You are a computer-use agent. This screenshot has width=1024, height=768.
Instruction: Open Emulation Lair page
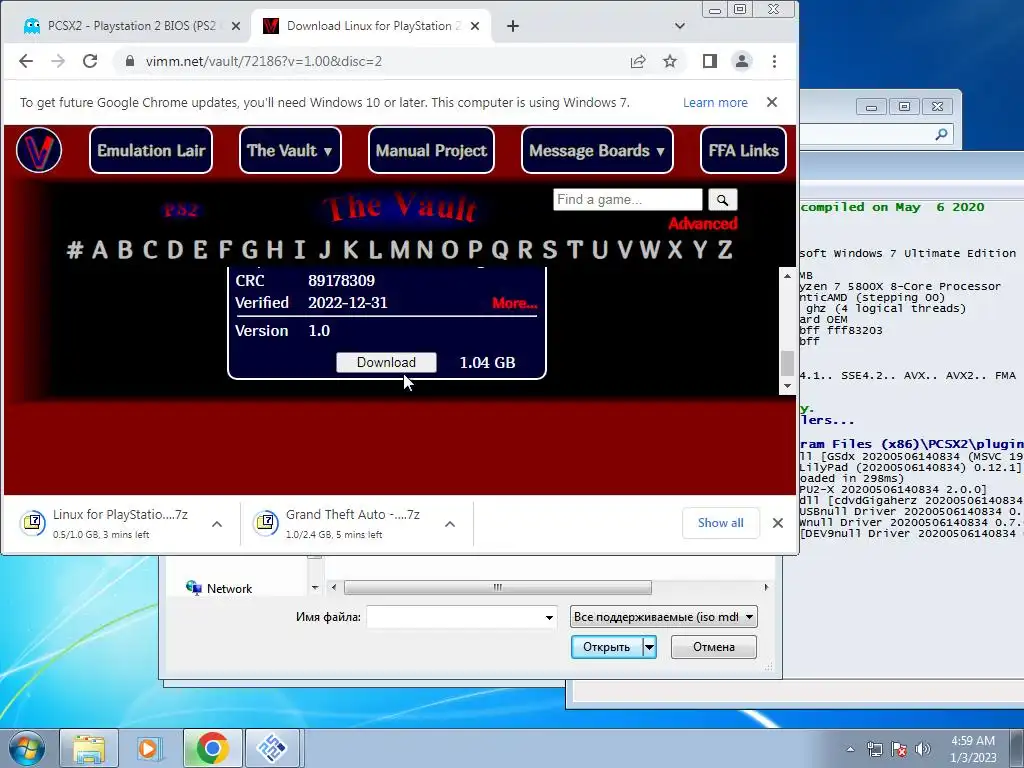point(151,150)
